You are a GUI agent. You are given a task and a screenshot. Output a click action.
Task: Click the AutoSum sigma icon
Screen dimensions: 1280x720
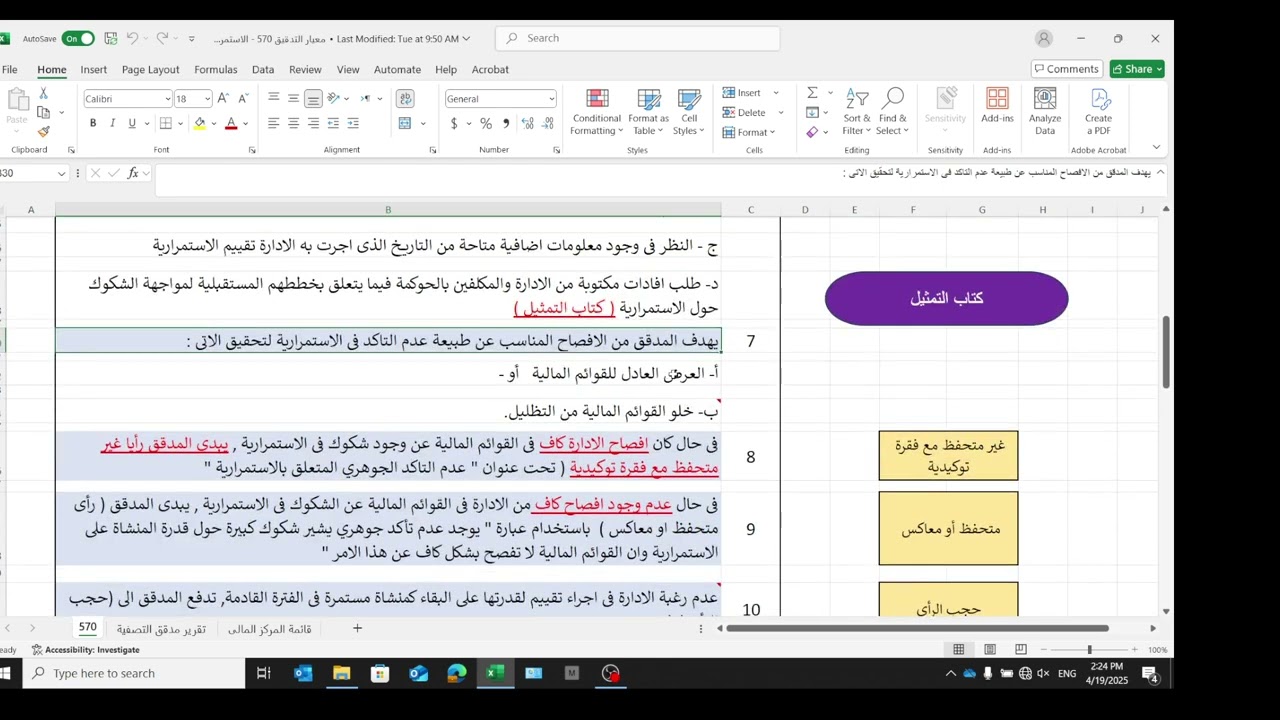(x=812, y=93)
